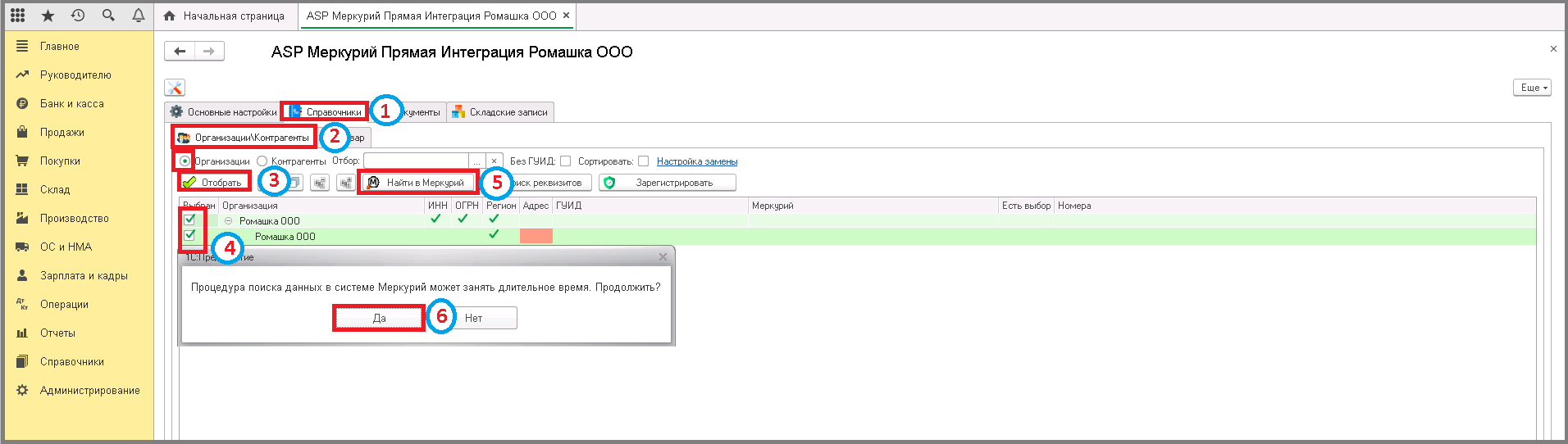Open Руководителю section in sidebar
Image resolution: width=1568 pixels, height=444 pixels.
(75, 75)
